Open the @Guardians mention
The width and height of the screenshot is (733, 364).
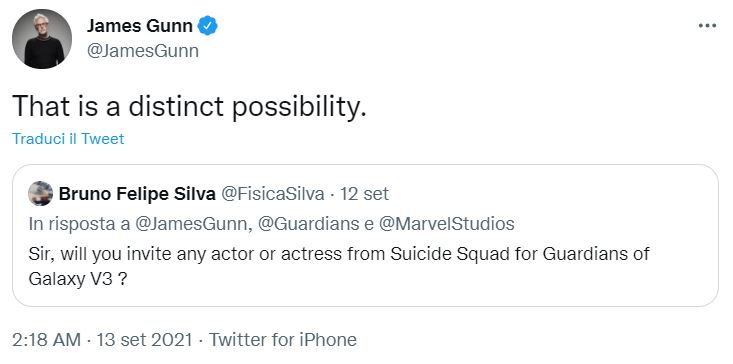309,224
